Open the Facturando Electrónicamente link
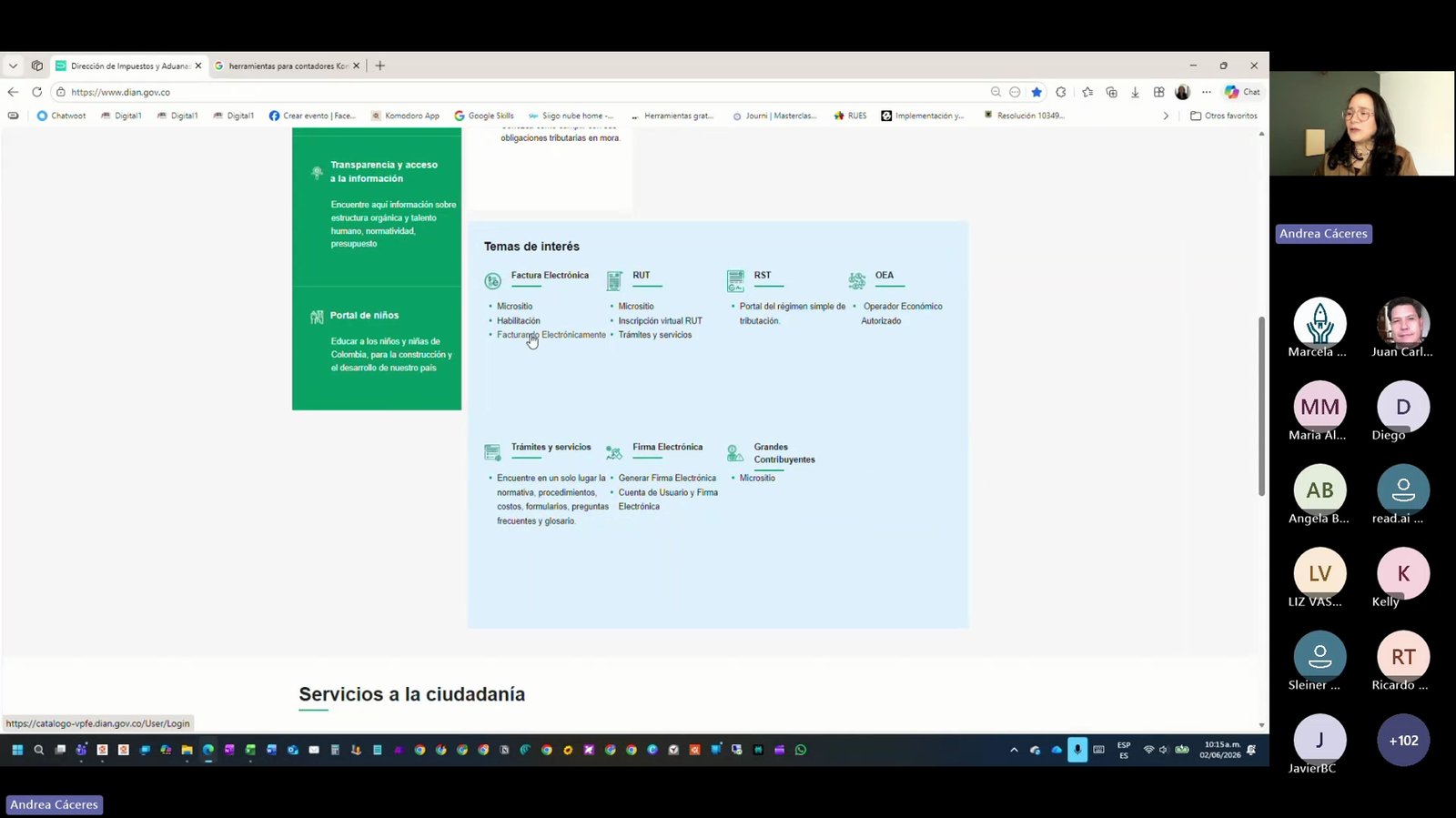Viewport: 1456px width, 818px height. pyautogui.click(x=551, y=335)
